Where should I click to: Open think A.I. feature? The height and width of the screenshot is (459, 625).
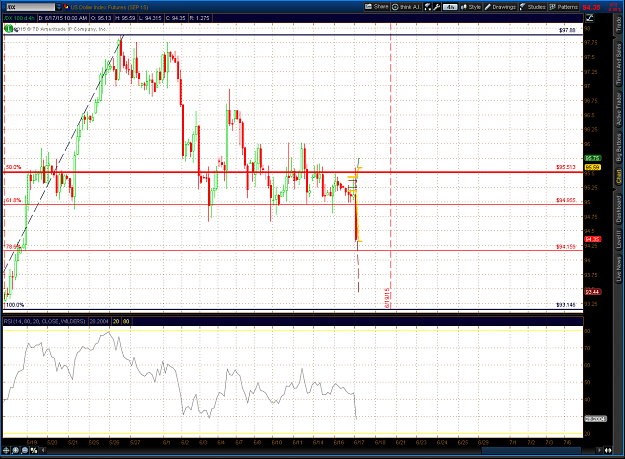click(406, 7)
